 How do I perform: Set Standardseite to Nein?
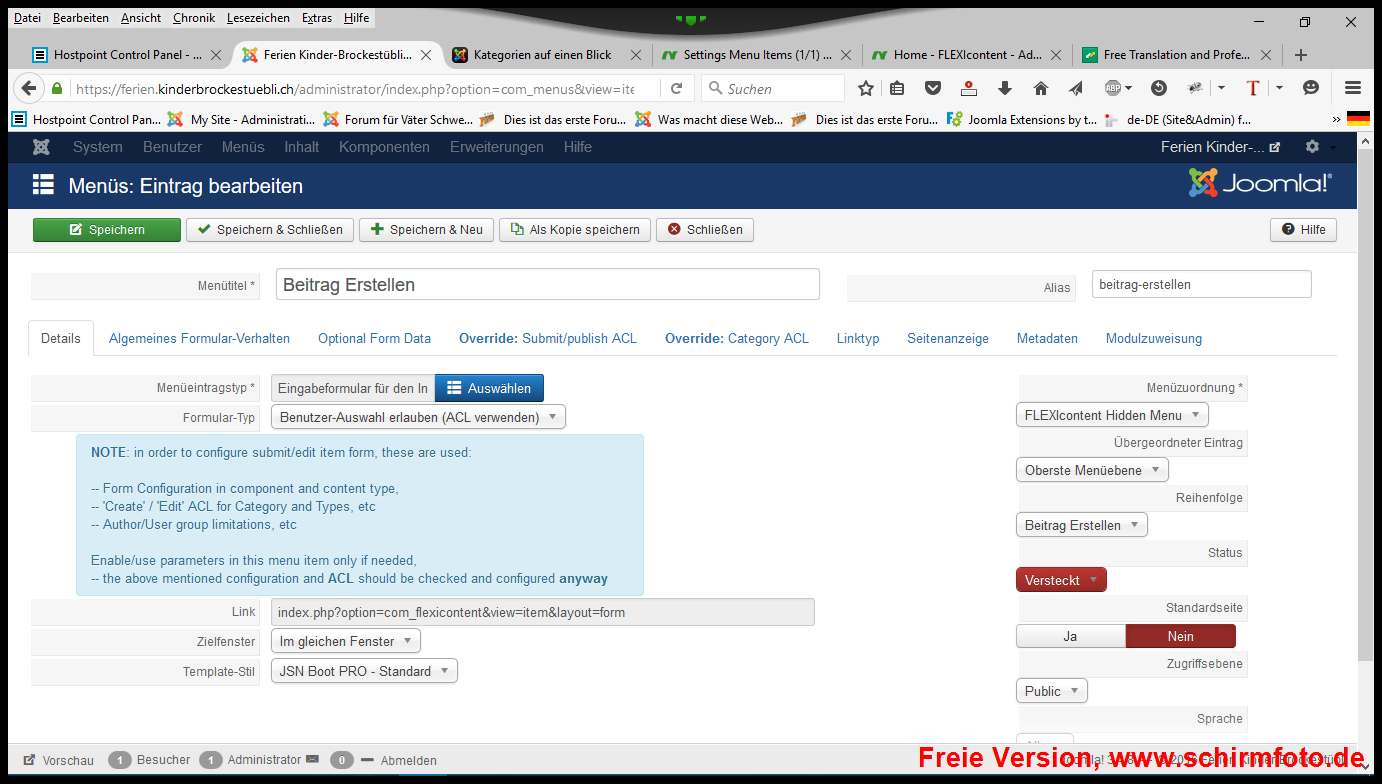1180,636
